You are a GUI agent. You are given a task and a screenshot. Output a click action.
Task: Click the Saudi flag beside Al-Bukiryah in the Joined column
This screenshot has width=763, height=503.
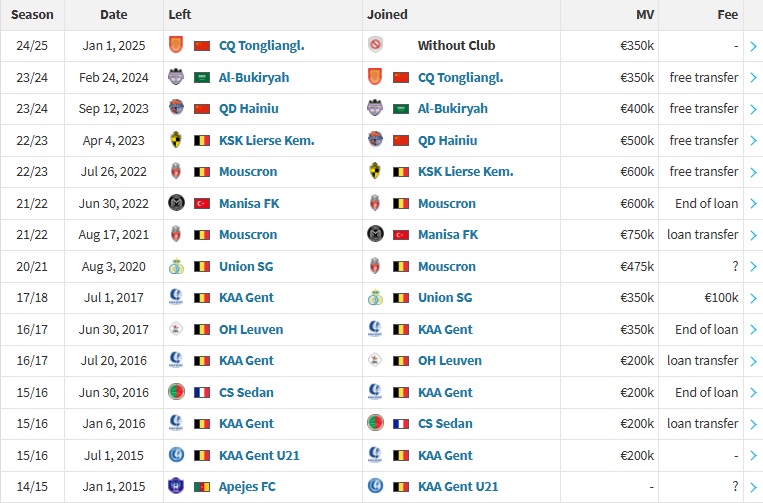(401, 109)
